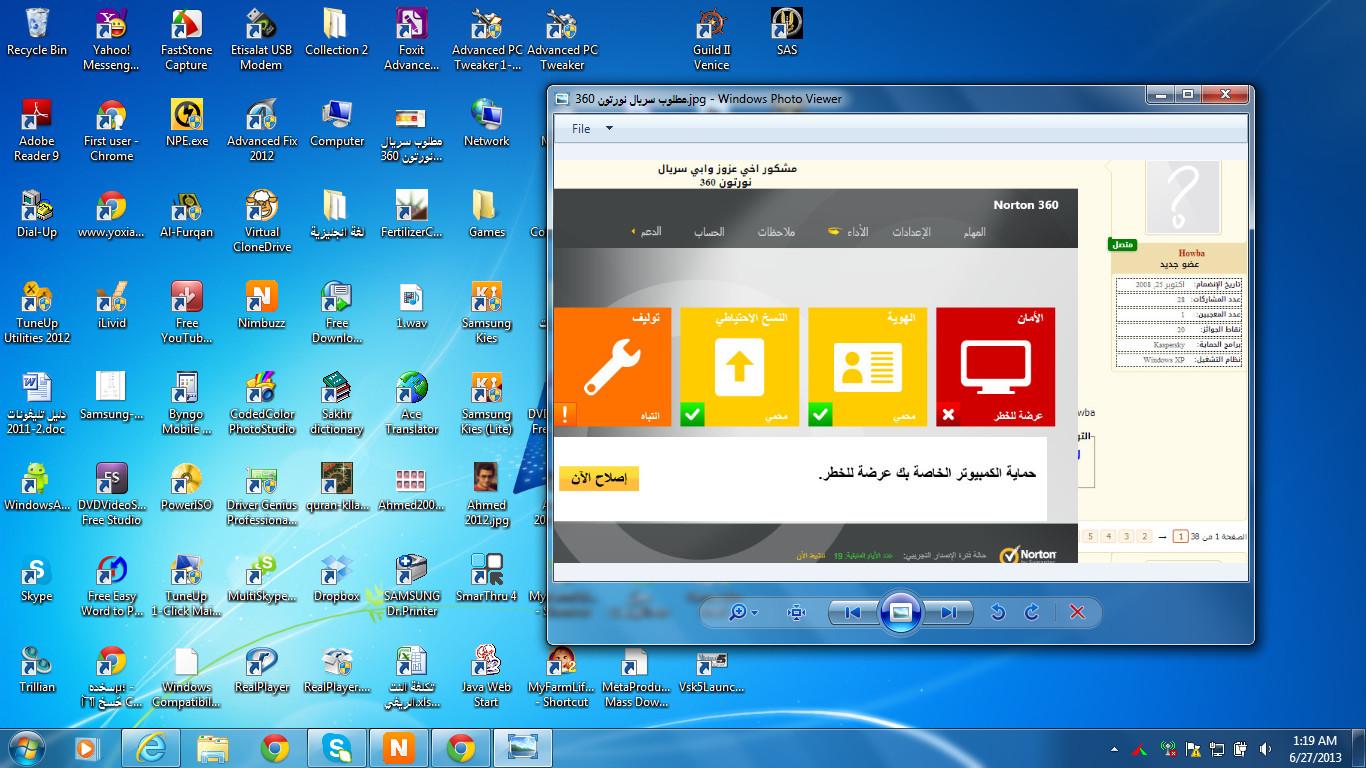Open SmarThru 4 desktop shortcut
This screenshot has height=768, width=1366.
[x=487, y=579]
